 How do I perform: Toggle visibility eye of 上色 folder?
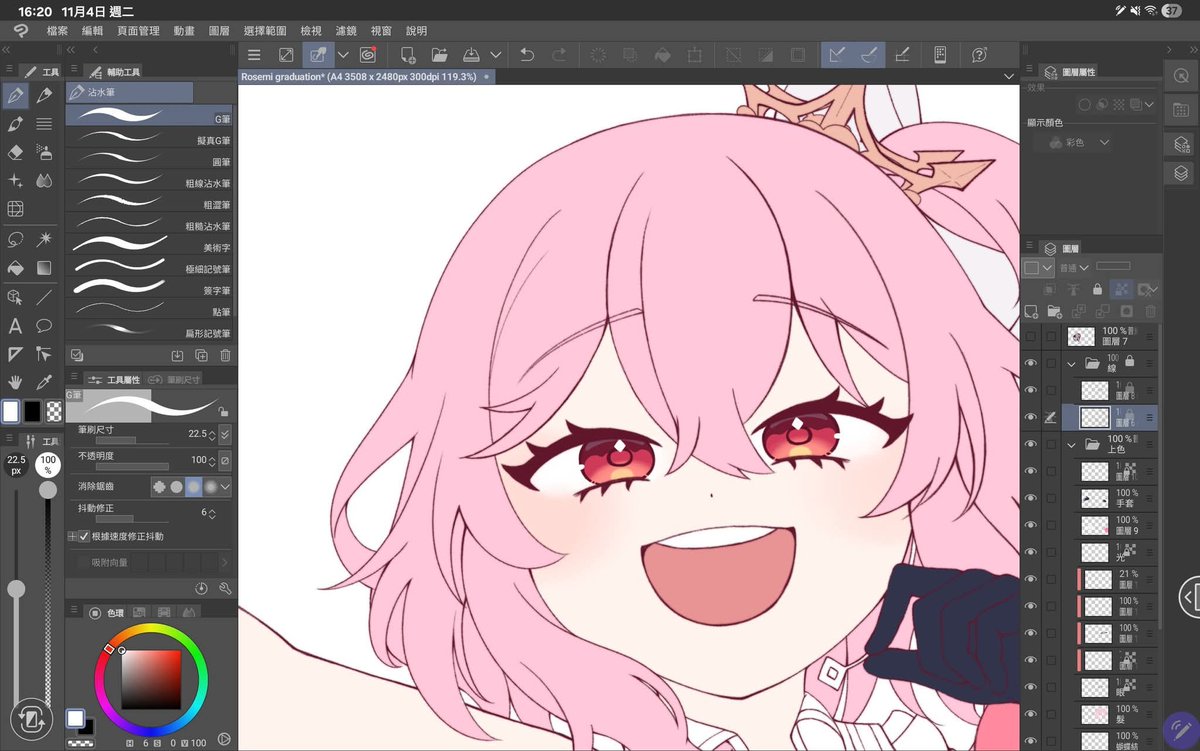tap(1031, 443)
